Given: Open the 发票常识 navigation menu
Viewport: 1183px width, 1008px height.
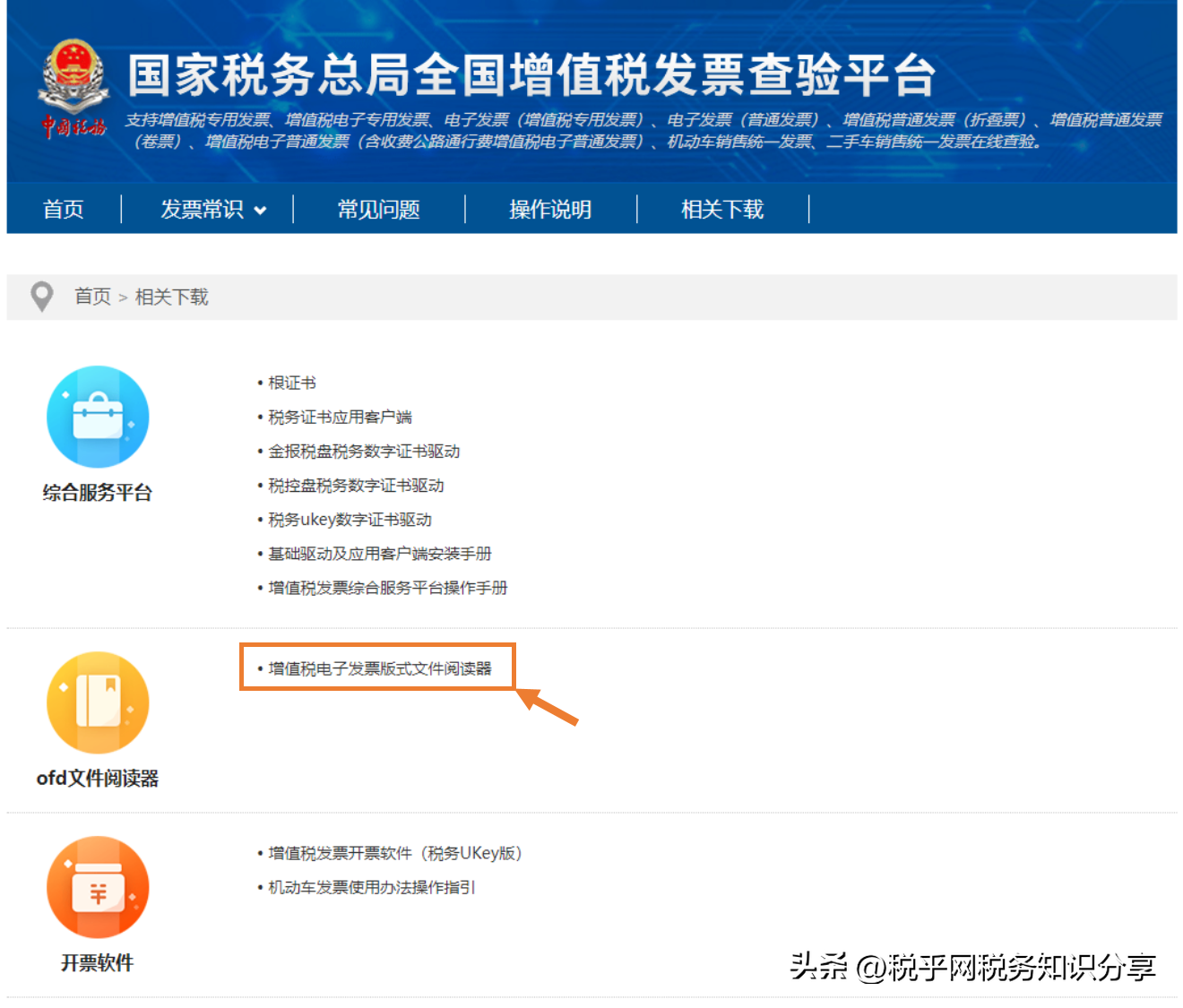Looking at the screenshot, I should (x=203, y=210).
